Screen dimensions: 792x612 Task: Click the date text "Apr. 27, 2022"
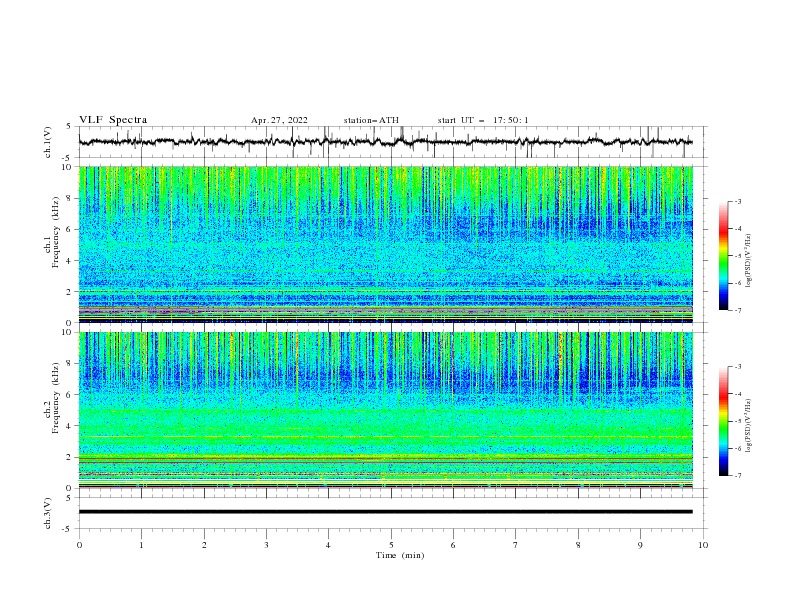coord(279,120)
